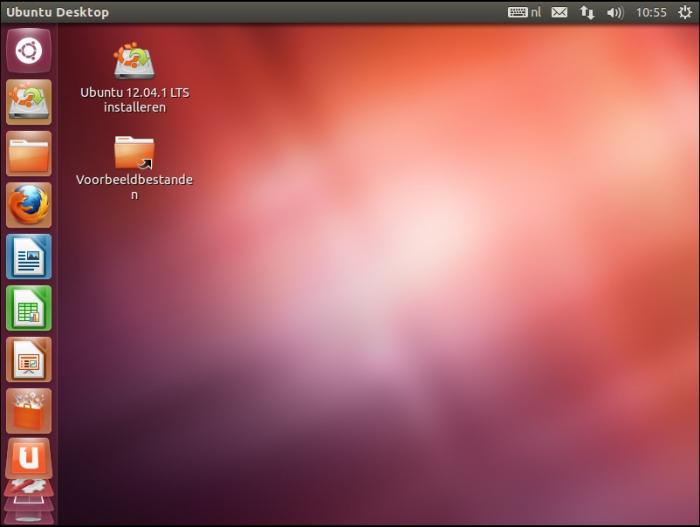
Task: Open the keyboard layout nl indicator
Action: 525,12
